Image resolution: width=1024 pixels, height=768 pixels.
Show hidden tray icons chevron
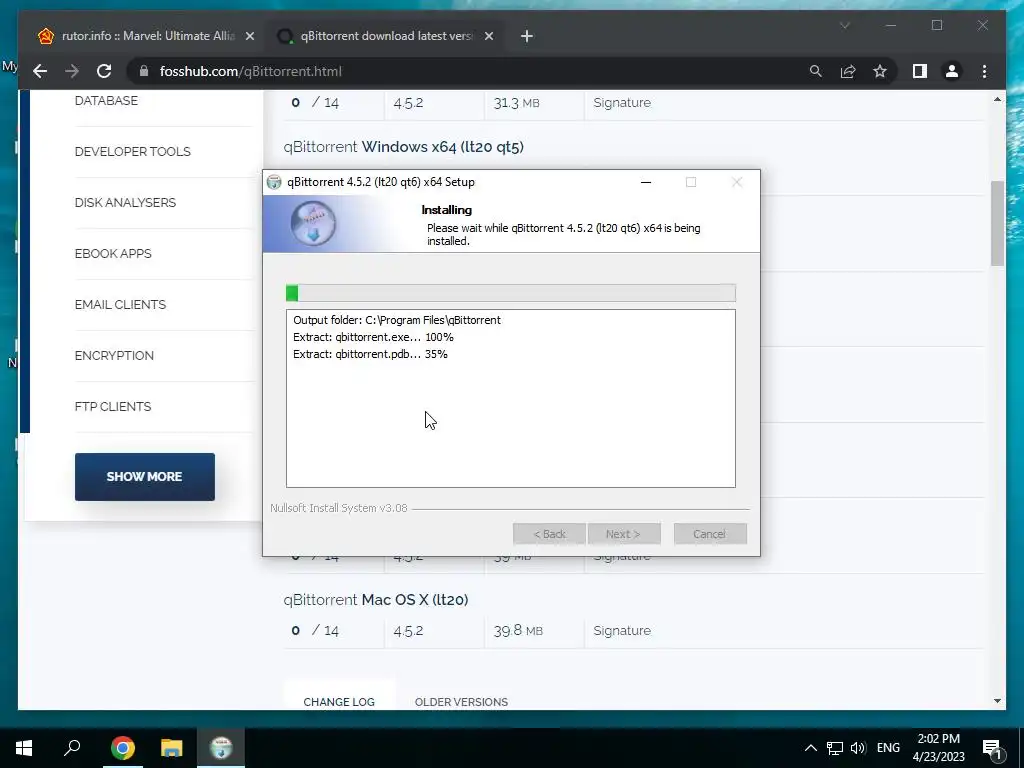(x=810, y=748)
